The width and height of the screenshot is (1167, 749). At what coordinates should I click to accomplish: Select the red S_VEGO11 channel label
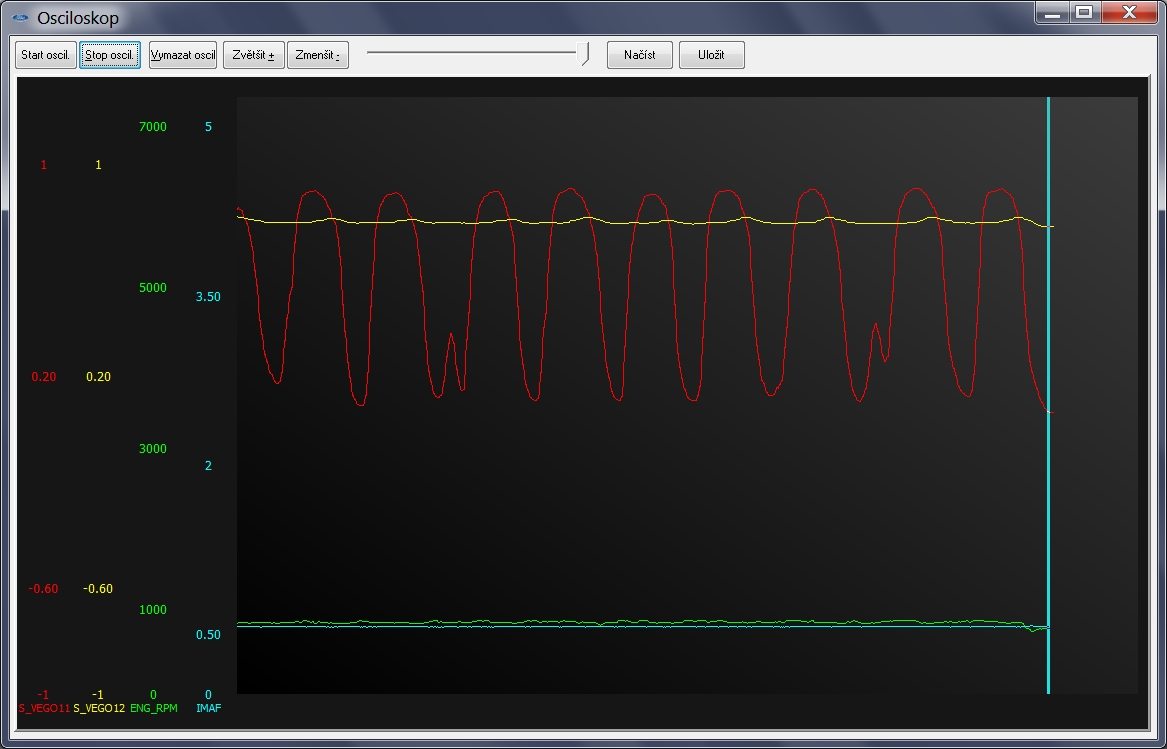point(44,708)
